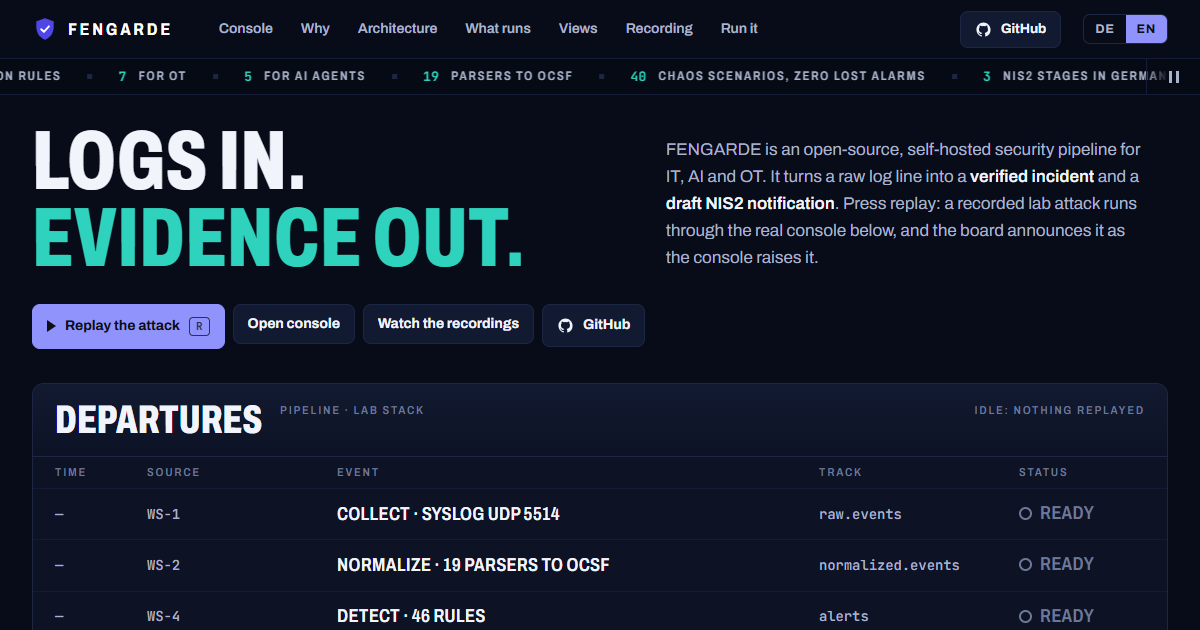Click the GitHub octocat icon in header
Image resolution: width=1200 pixels, height=630 pixels.
pyautogui.click(x=983, y=29)
